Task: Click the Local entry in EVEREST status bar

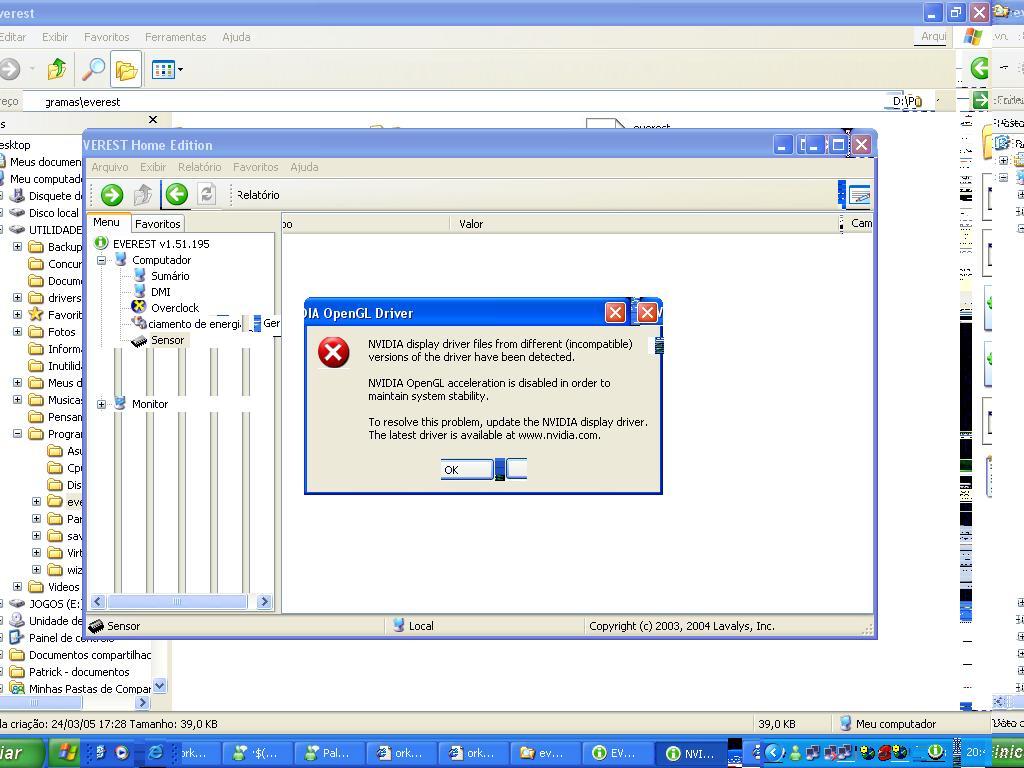Action: tap(421, 626)
